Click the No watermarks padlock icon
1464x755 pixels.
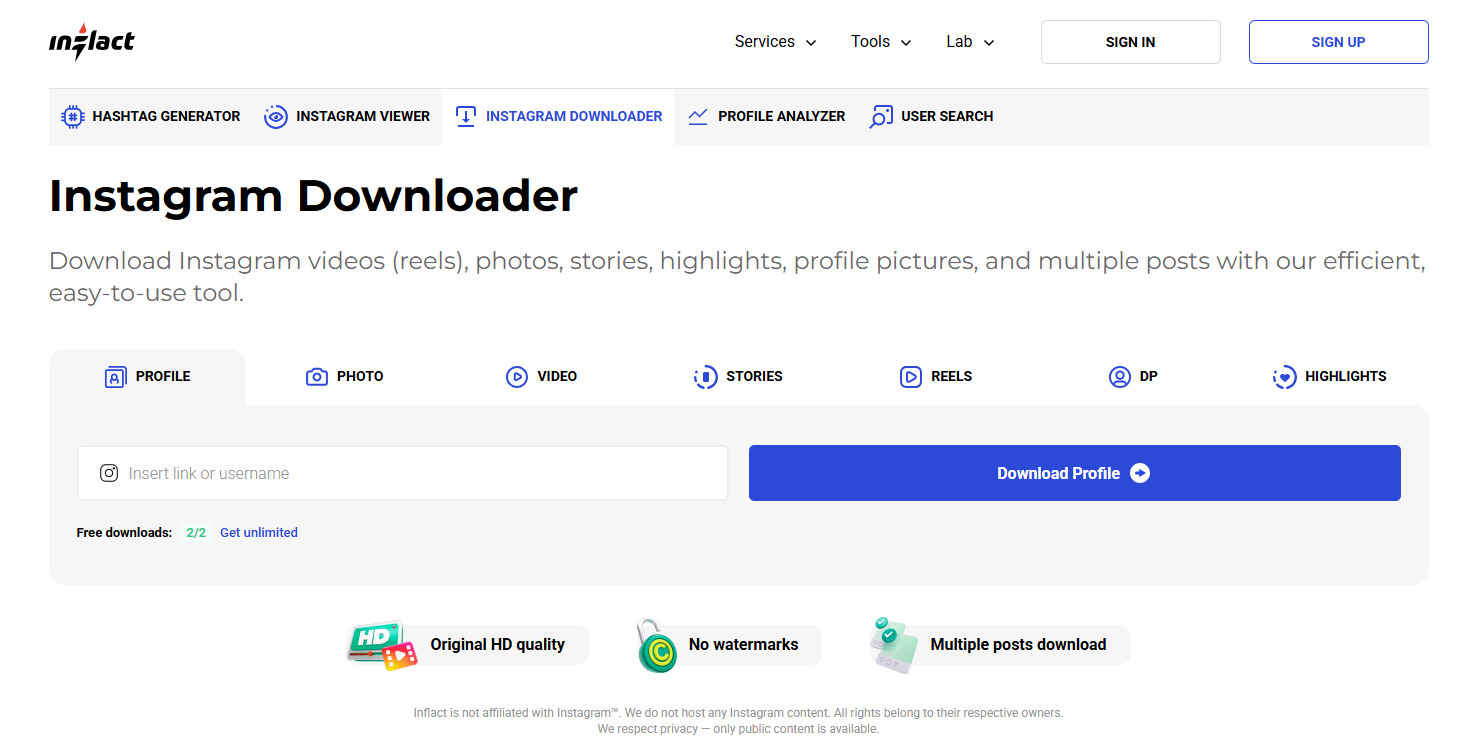(657, 645)
